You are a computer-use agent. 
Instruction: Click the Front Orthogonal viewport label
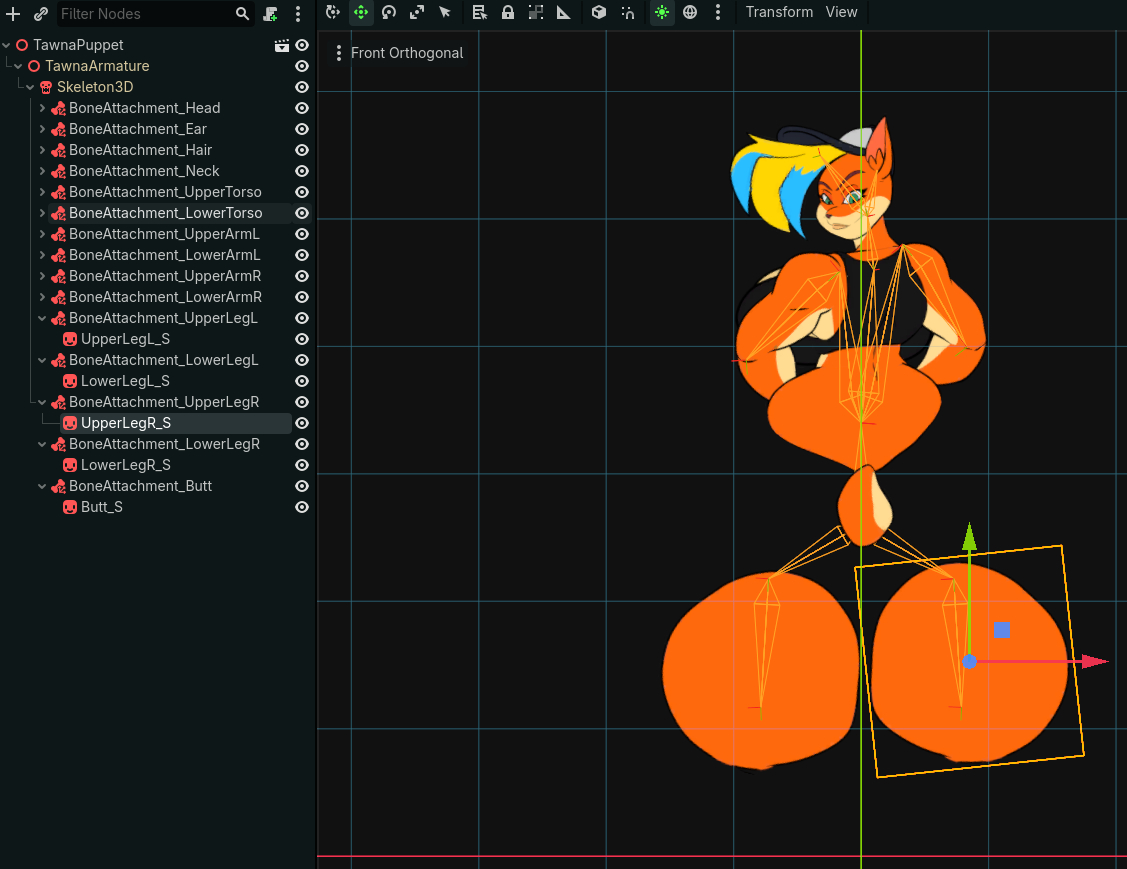pos(407,53)
